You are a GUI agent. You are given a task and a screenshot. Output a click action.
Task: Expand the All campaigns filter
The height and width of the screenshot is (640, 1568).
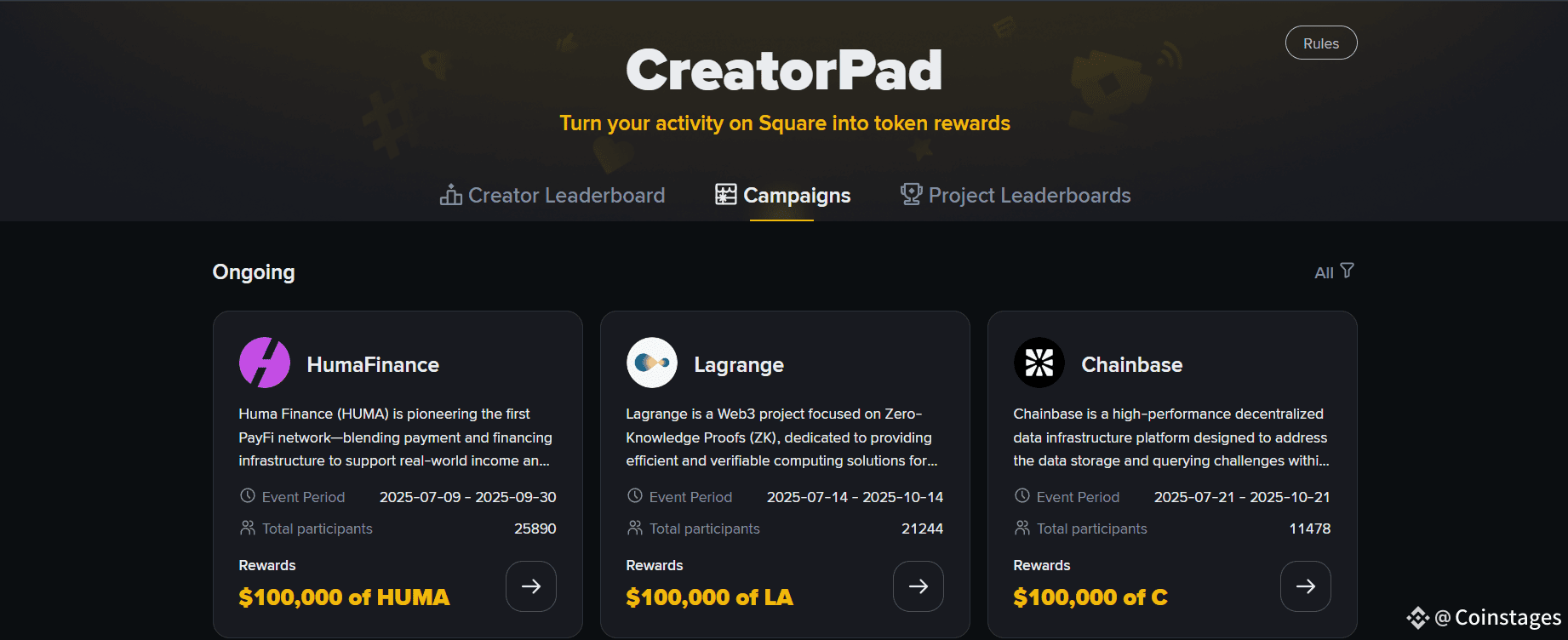tap(1334, 271)
